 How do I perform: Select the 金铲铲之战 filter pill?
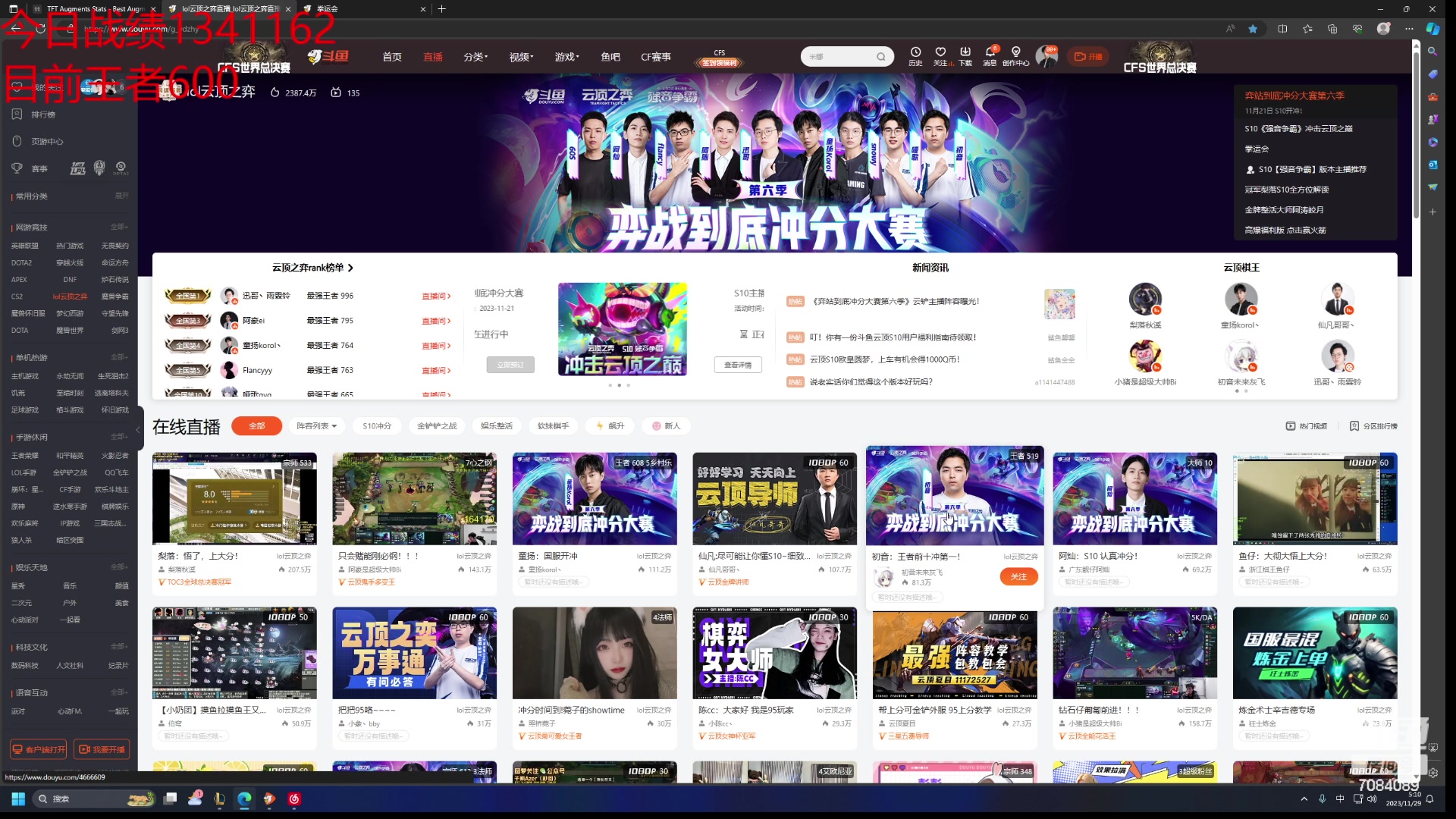point(437,426)
